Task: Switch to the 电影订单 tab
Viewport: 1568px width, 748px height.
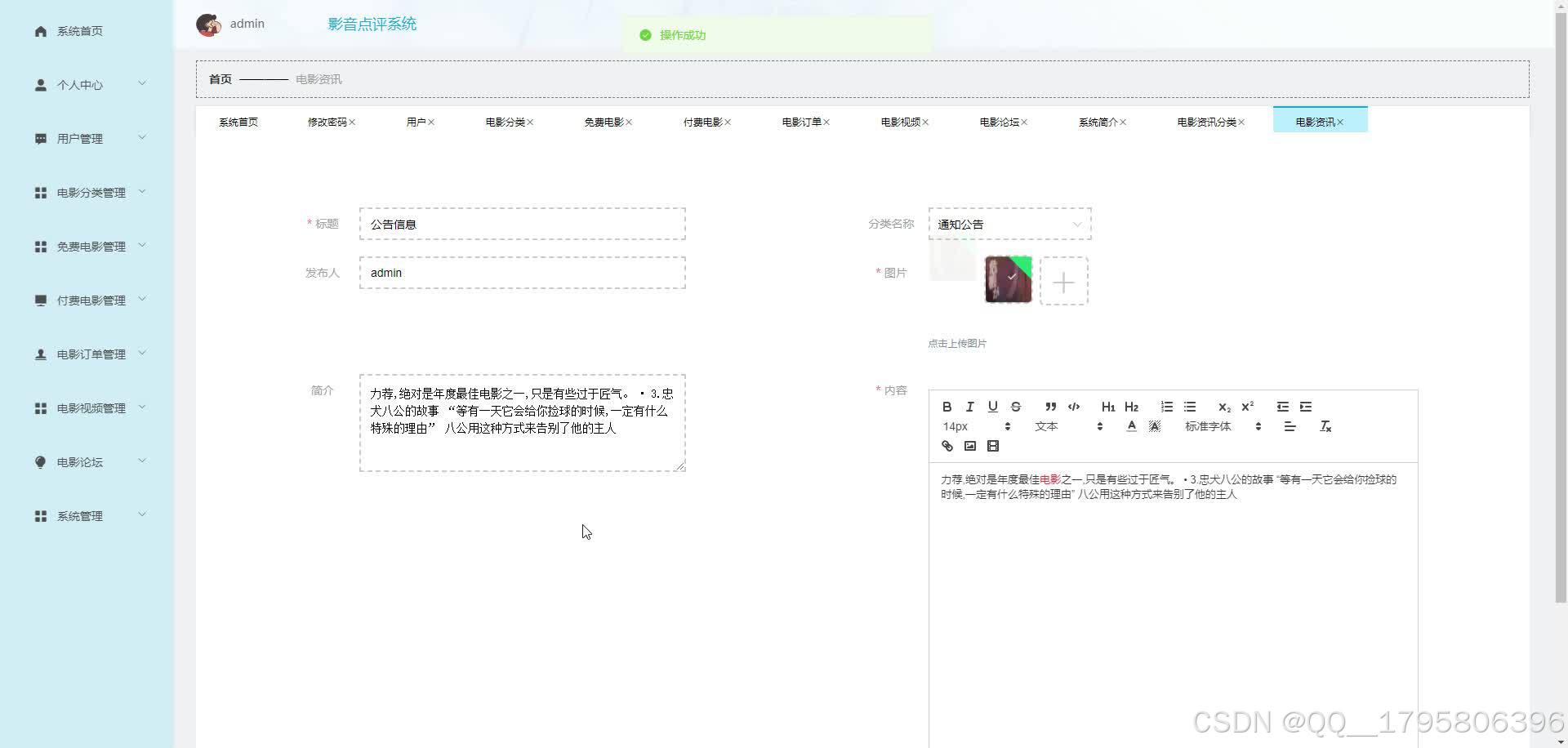Action: [800, 121]
